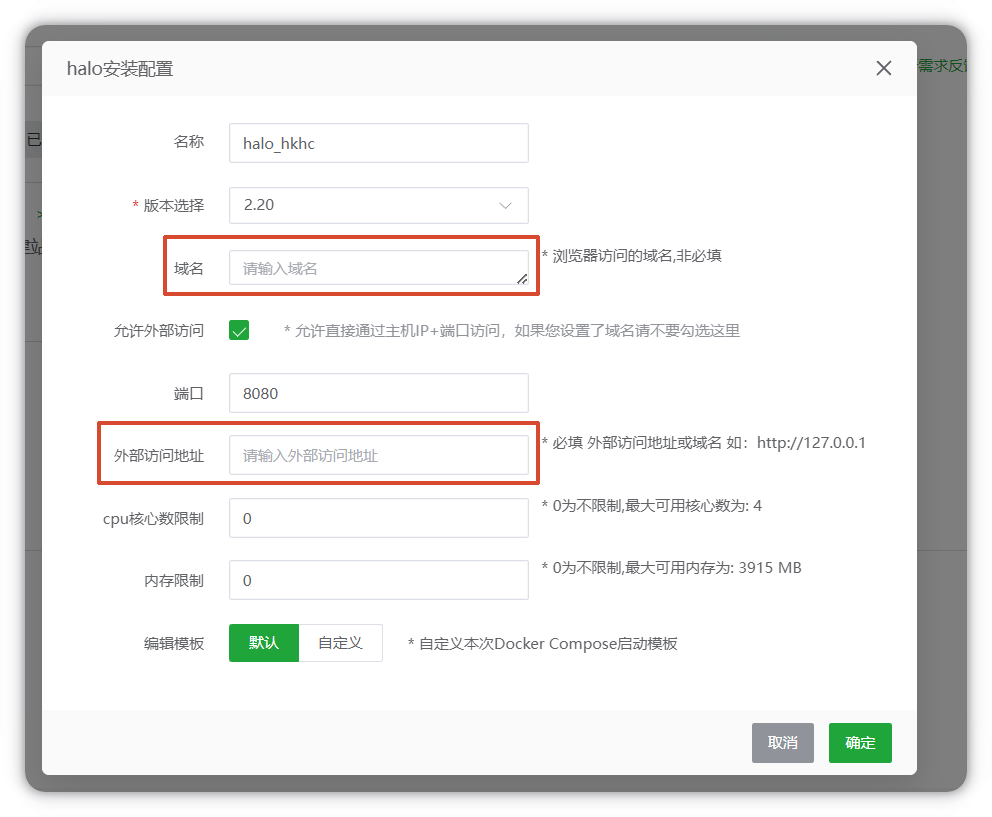The image size is (992, 817).
Task: Click the hint 最大可用核心数为: 4
Action: tap(652, 506)
